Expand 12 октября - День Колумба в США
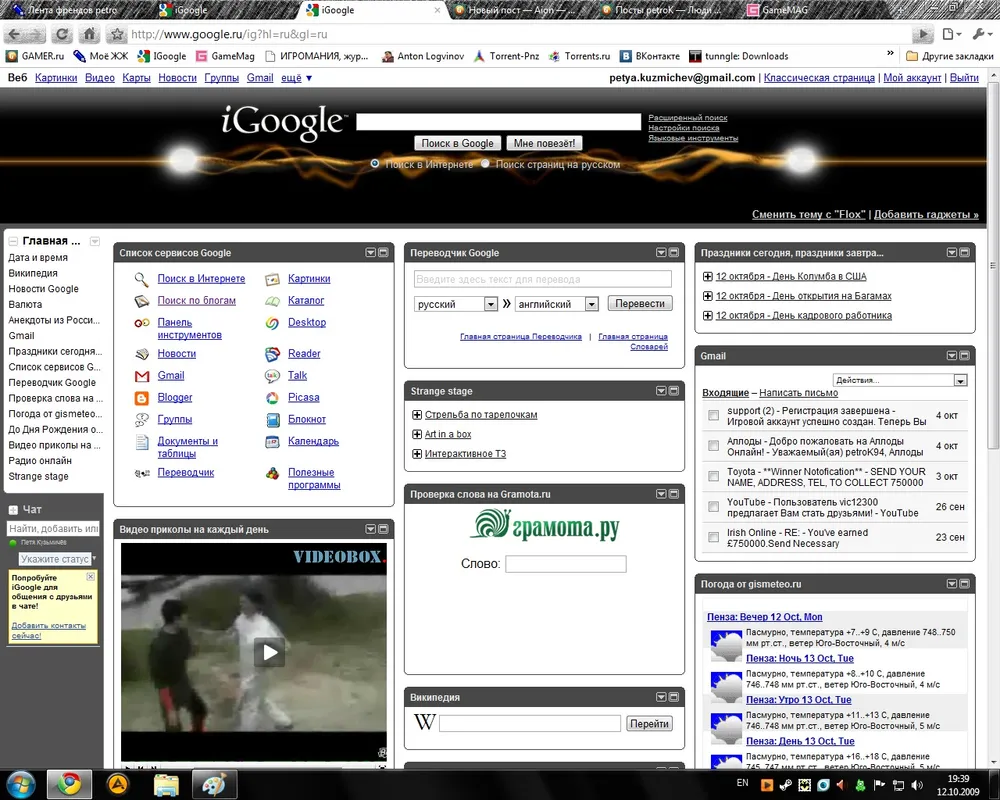Viewport: 1000px width, 800px height. [707, 277]
